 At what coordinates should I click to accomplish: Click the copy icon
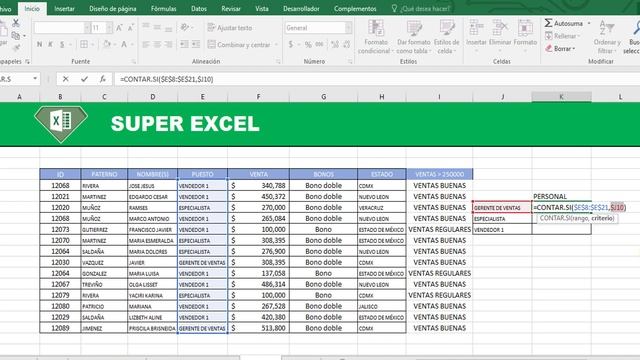click(x=16, y=36)
